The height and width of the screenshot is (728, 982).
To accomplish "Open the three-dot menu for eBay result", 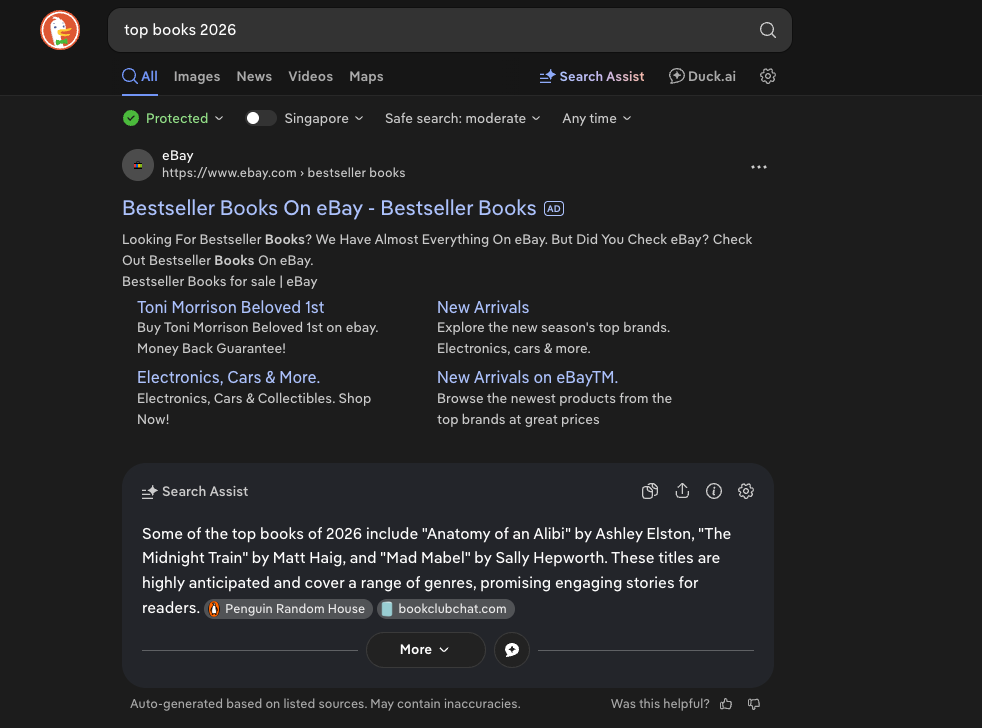I will click(x=758, y=167).
